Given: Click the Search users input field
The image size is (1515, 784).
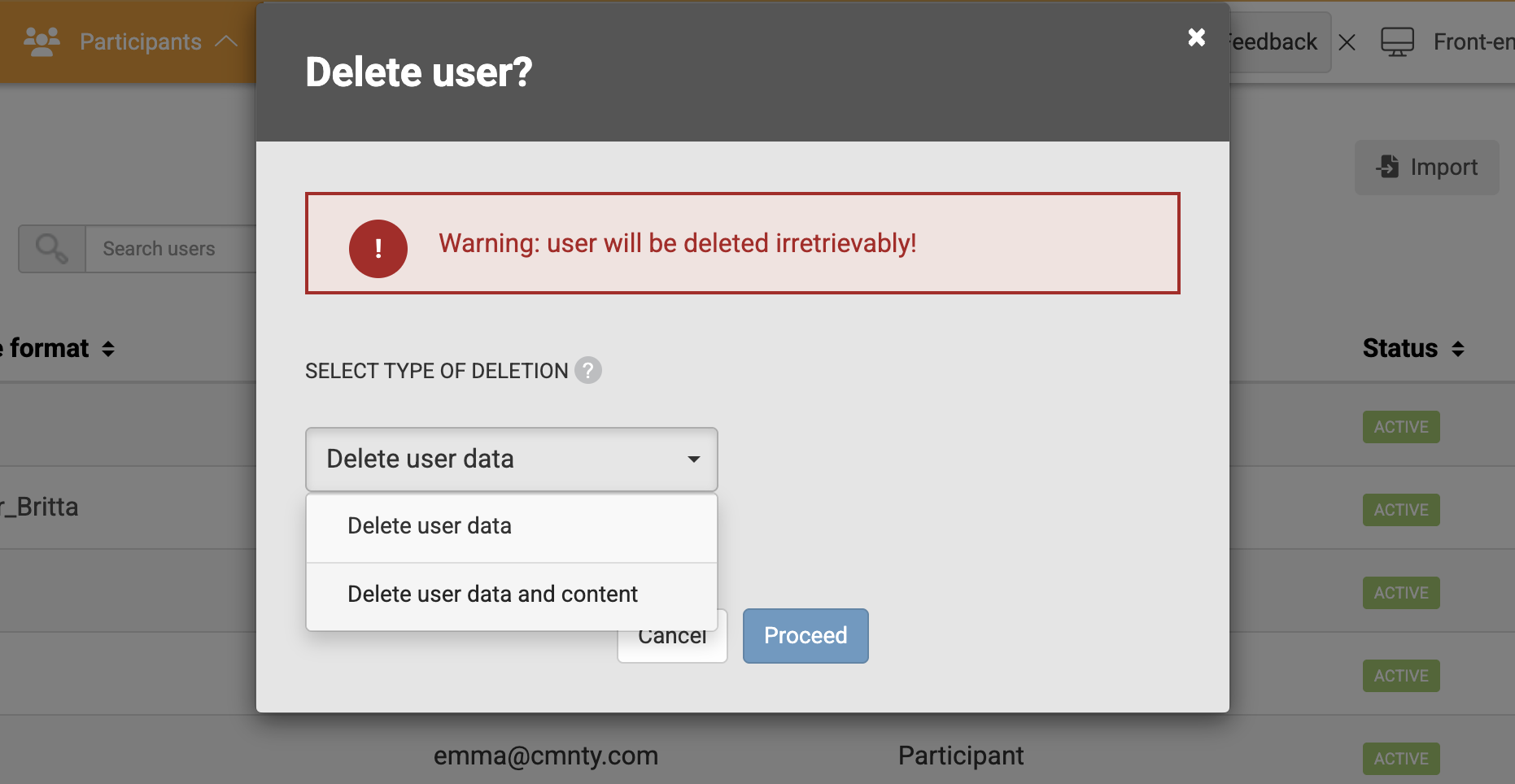Looking at the screenshot, I should click(x=171, y=249).
